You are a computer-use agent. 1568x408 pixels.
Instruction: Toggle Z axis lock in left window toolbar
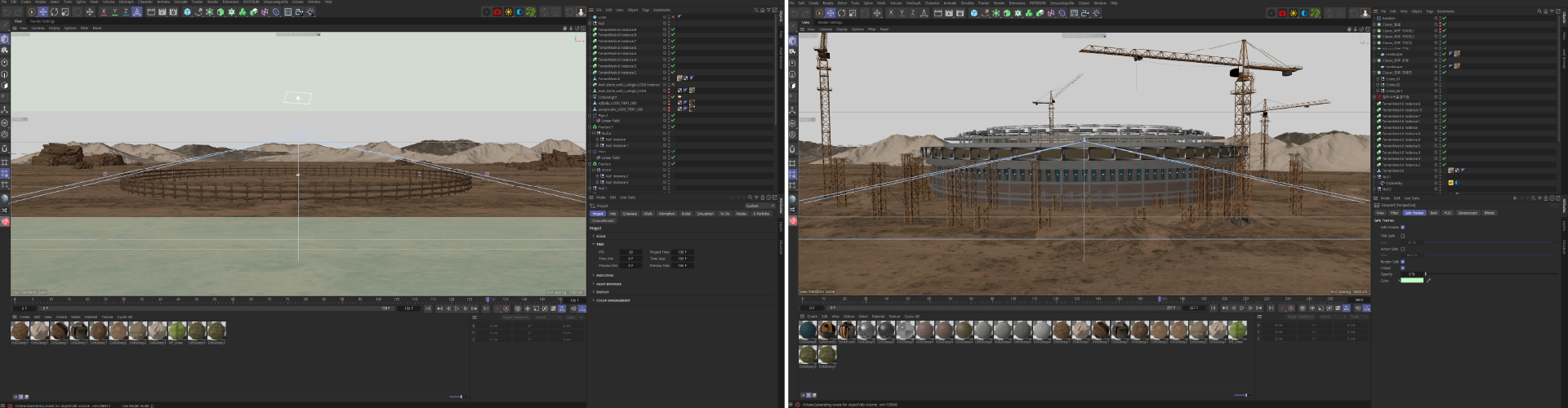(x=126, y=11)
